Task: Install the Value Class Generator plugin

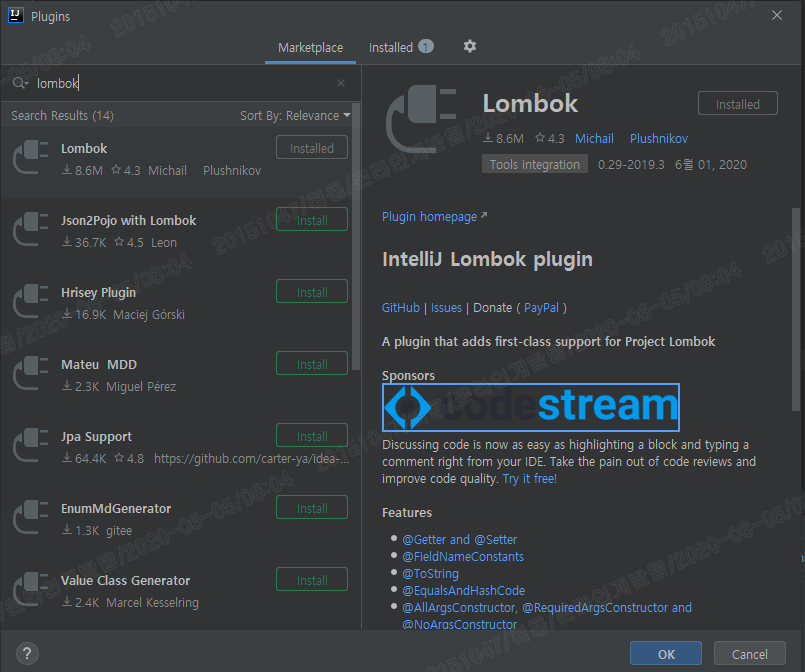Action: (312, 580)
